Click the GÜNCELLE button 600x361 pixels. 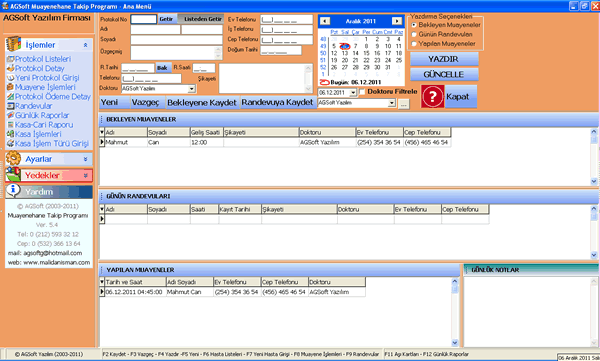443,74
